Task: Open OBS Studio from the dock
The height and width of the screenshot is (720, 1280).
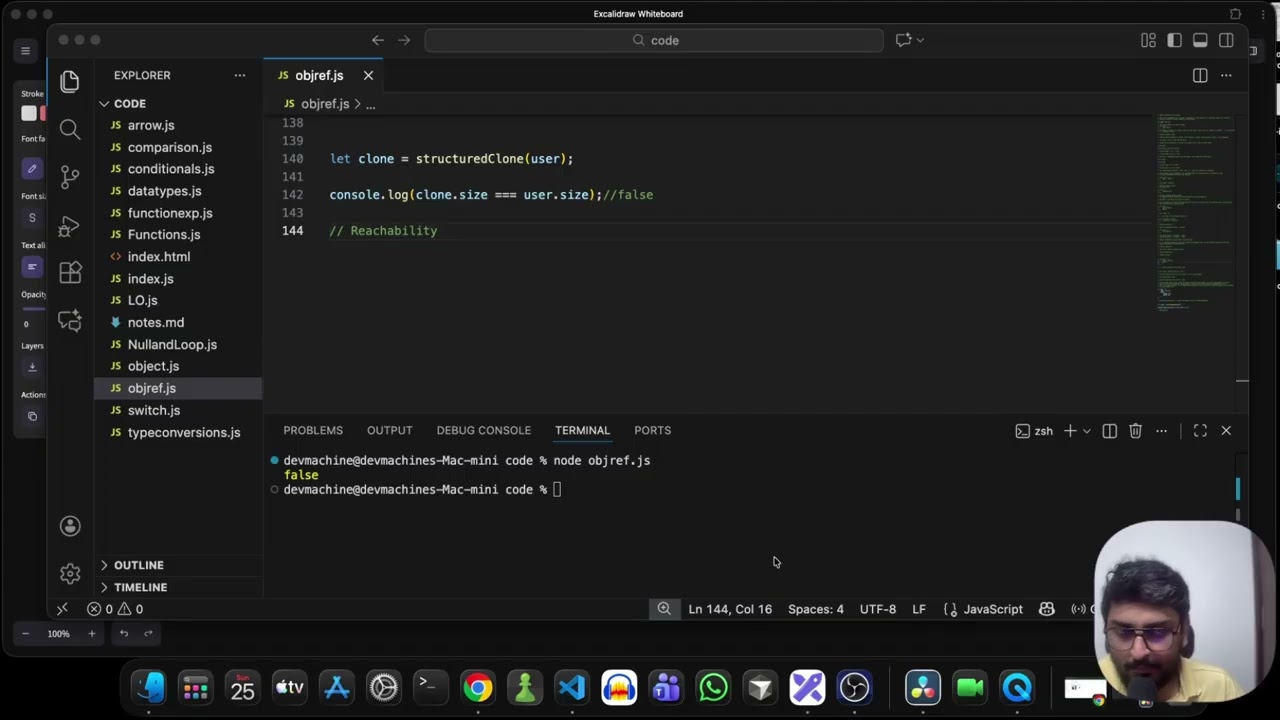Action: [x=854, y=688]
